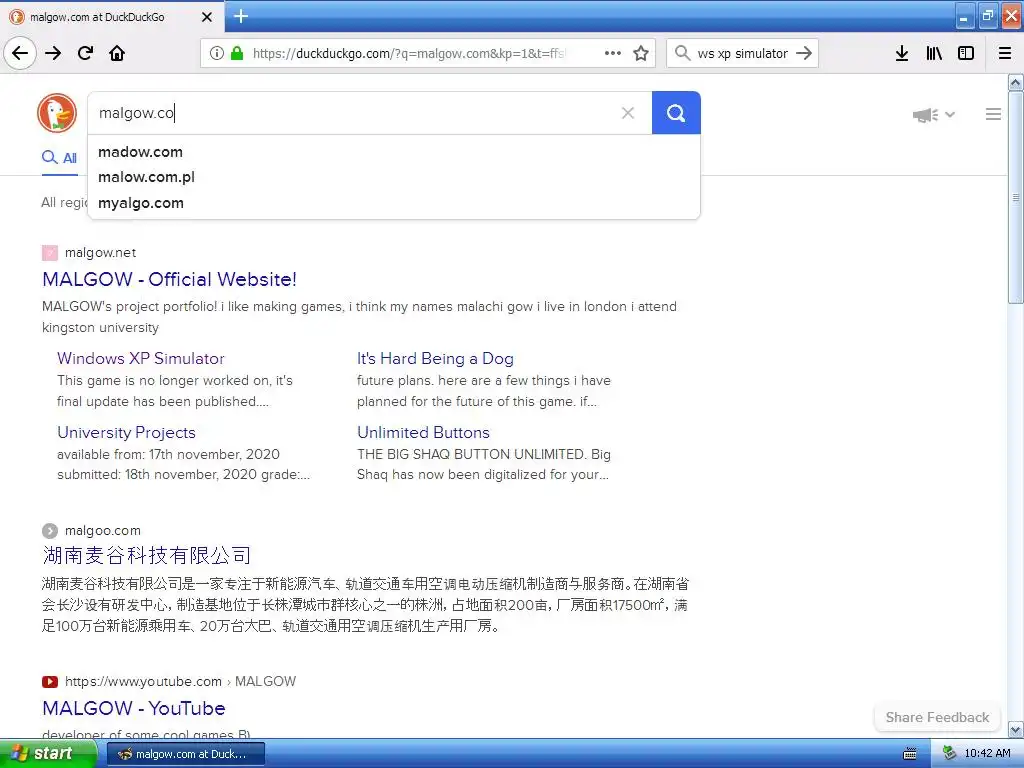Click the network system tray icon
This screenshot has width=1024, height=768.
(x=950, y=754)
